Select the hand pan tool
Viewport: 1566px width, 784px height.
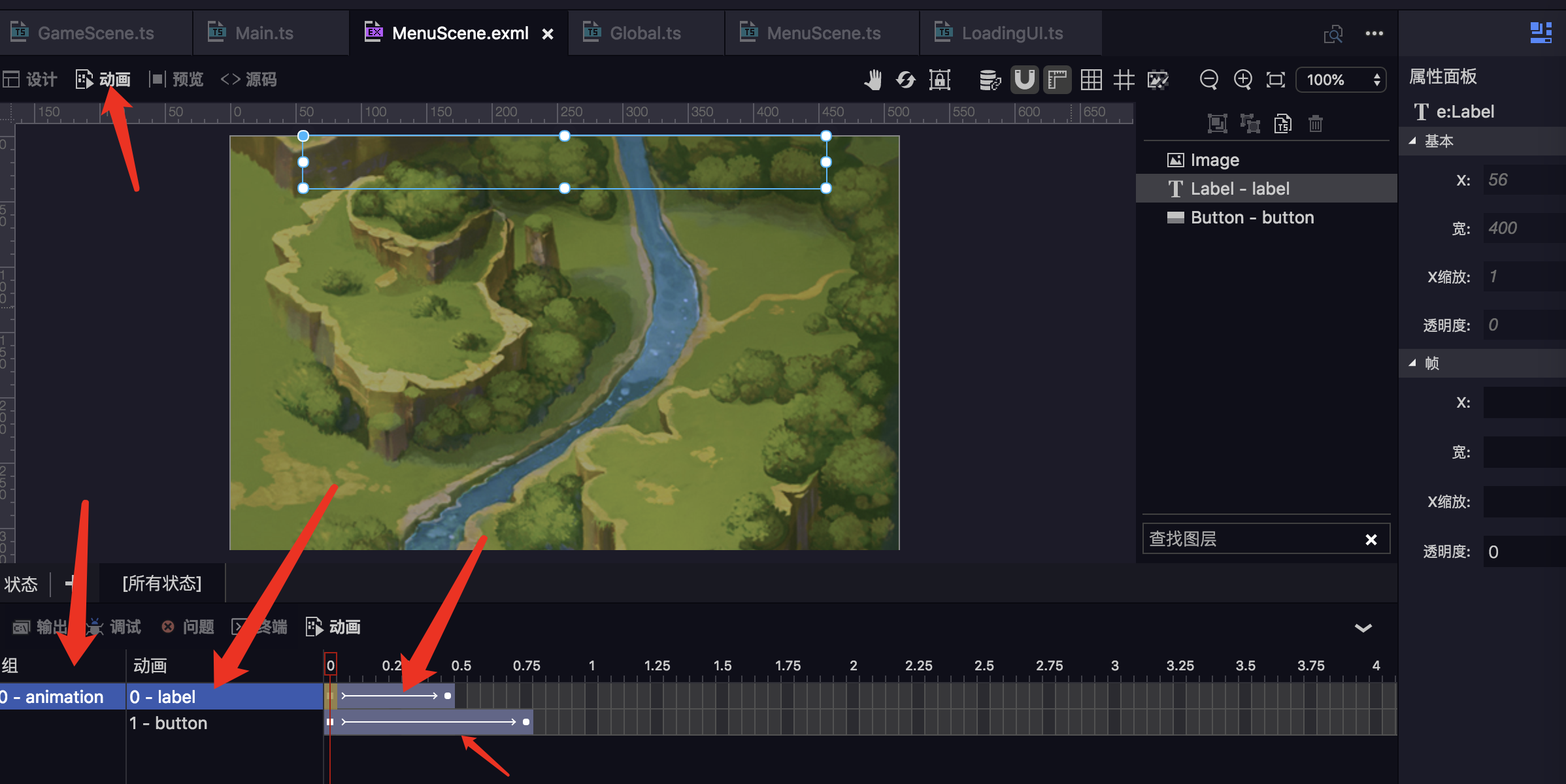pos(873,80)
